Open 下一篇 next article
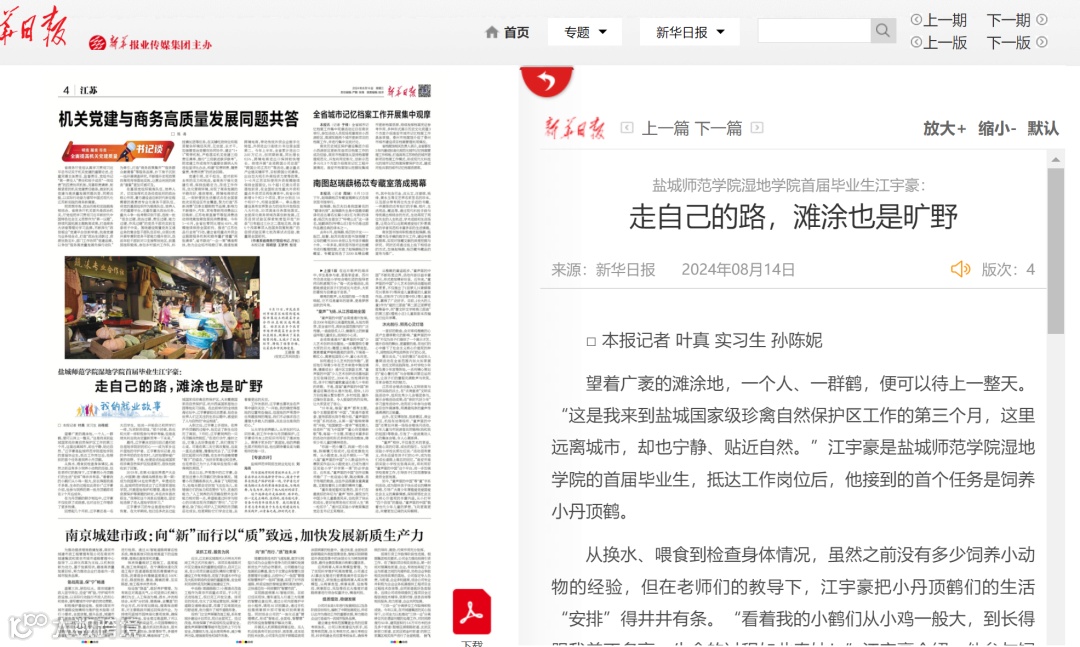Image resolution: width=1080 pixels, height=647 pixels. (x=718, y=128)
